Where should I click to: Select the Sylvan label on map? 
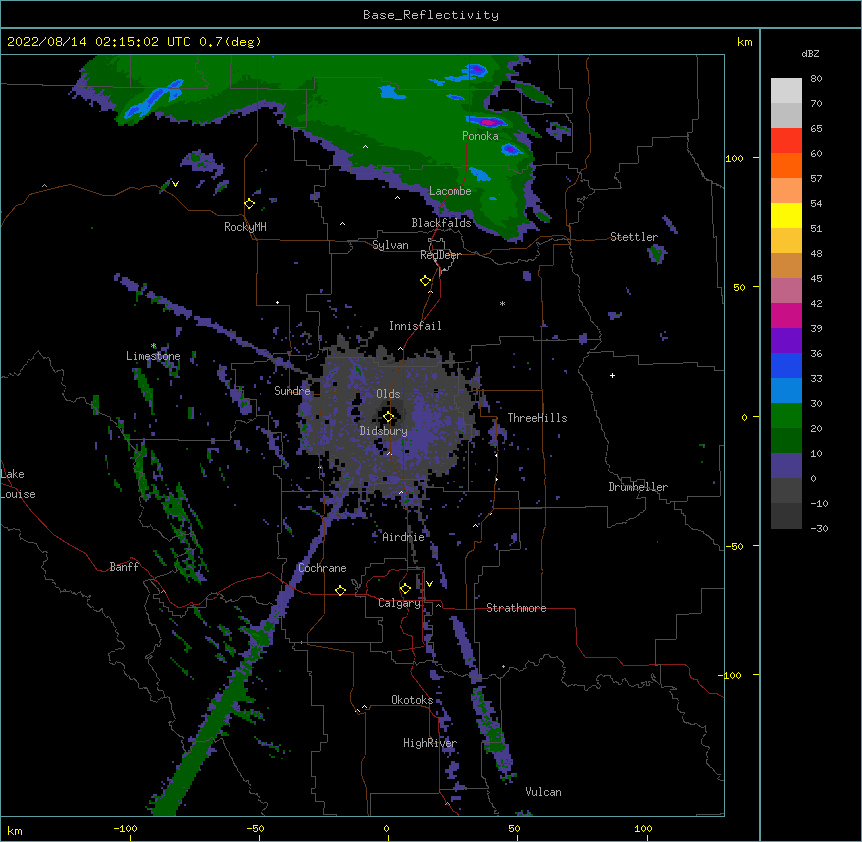click(390, 245)
